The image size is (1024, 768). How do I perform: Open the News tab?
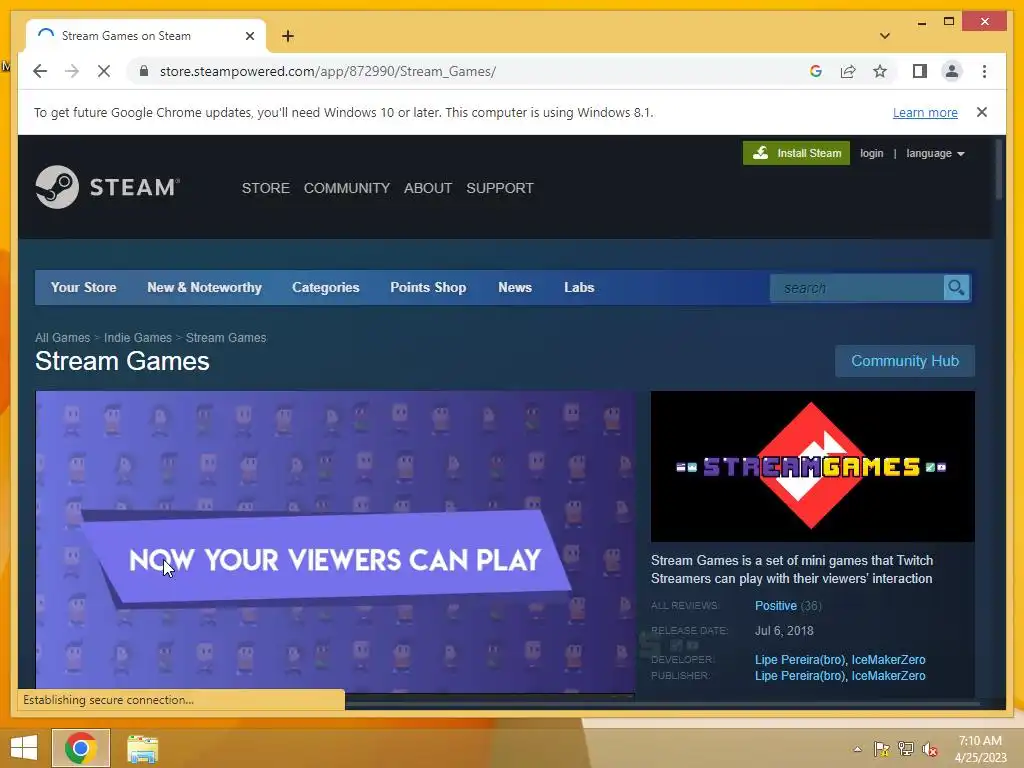point(515,287)
